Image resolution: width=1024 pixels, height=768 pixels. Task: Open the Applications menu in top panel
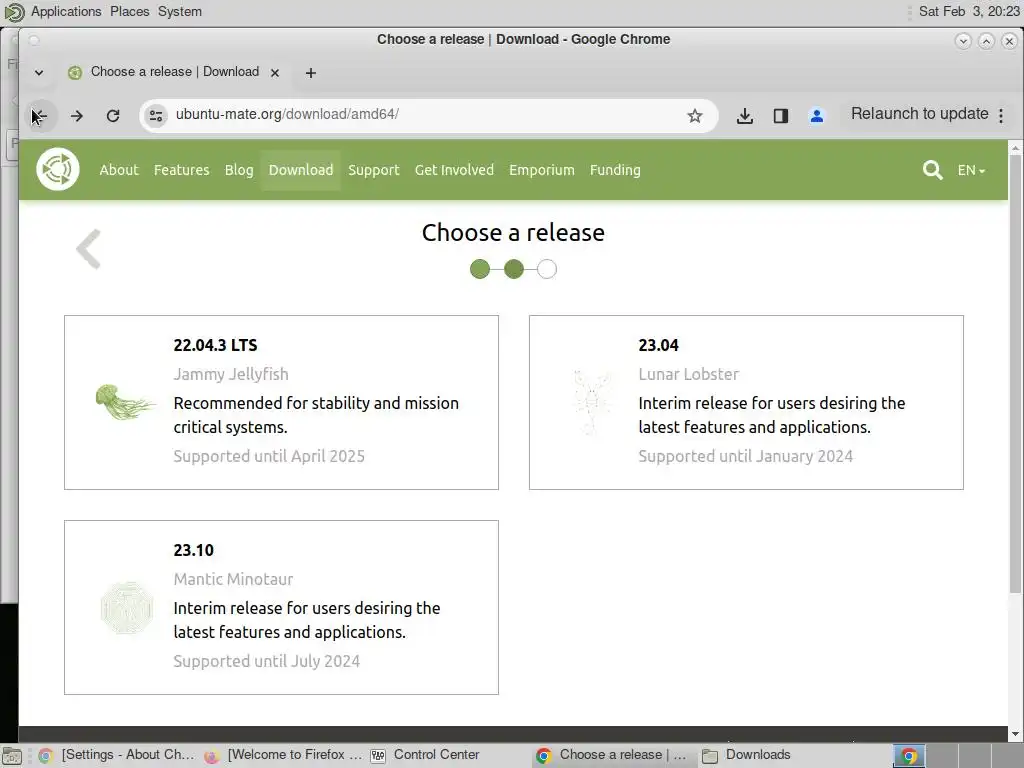point(66,12)
